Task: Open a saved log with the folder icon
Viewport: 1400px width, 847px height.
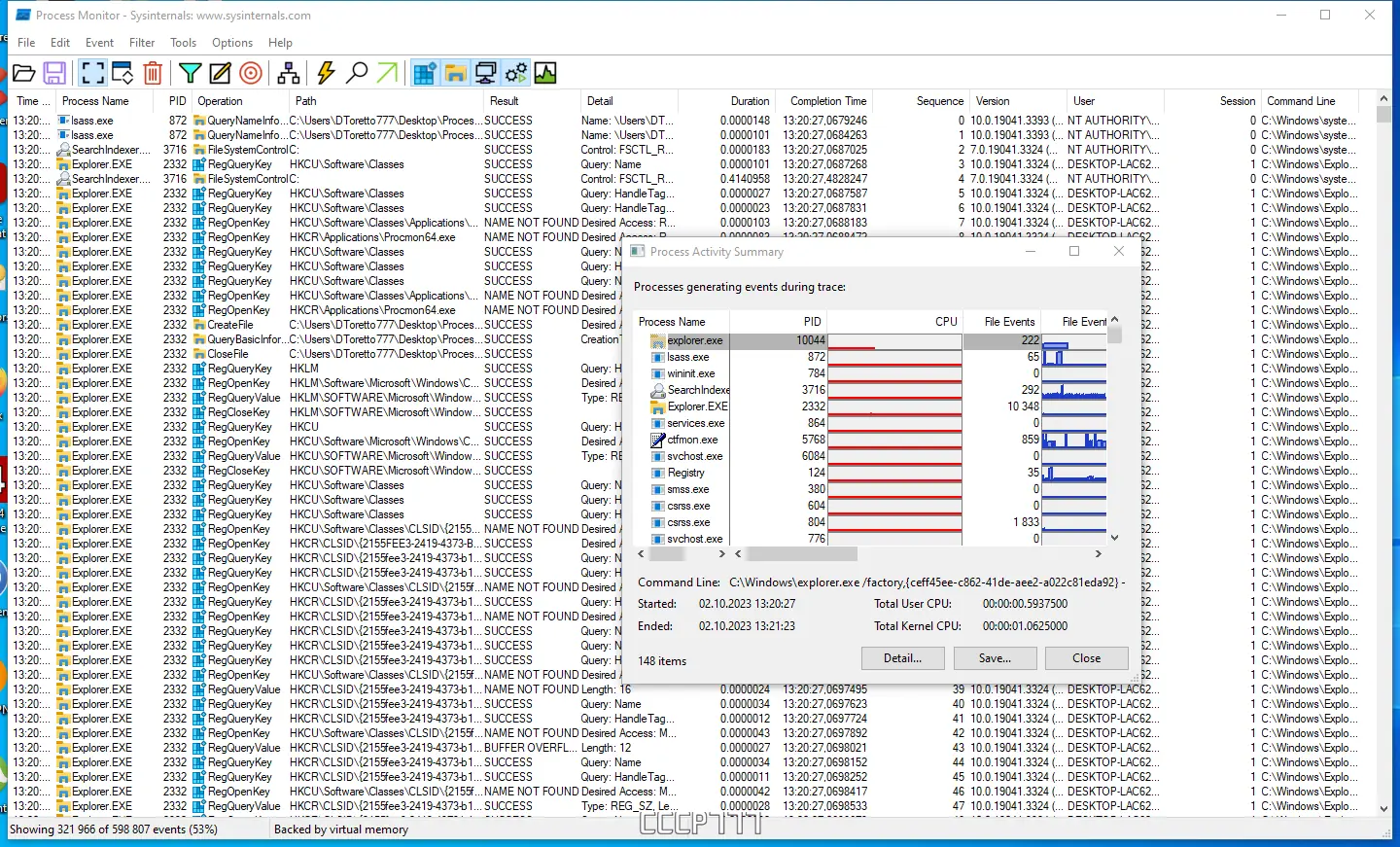Action: [24, 73]
